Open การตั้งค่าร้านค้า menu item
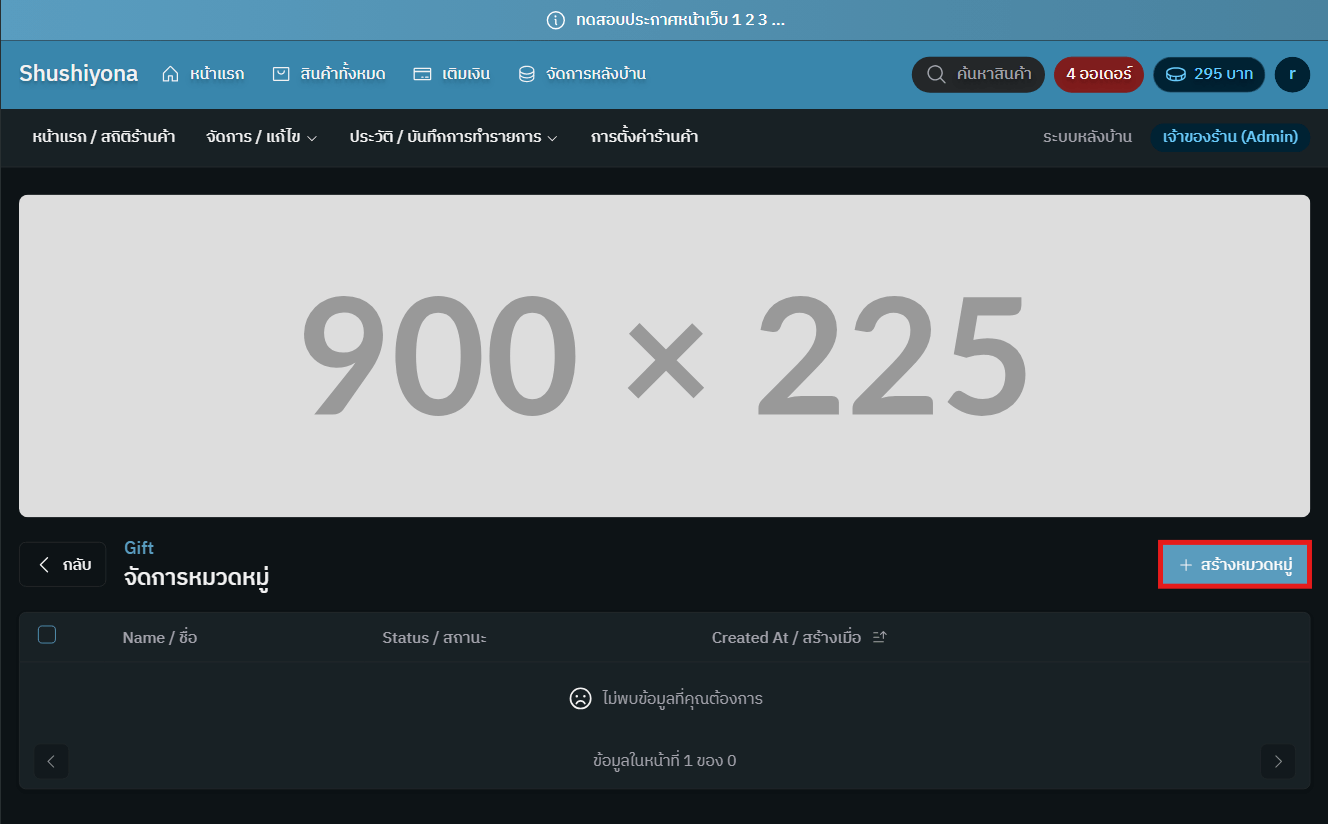 click(644, 137)
